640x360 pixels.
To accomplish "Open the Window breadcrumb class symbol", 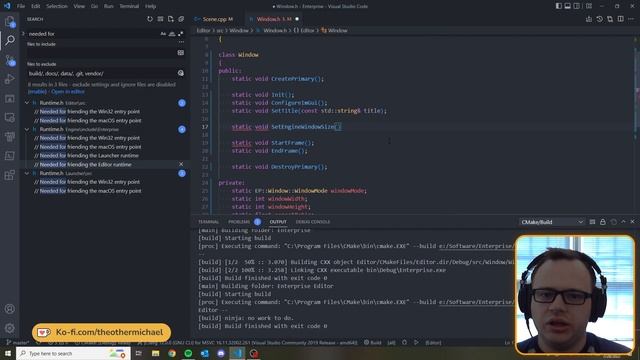I will (334, 31).
